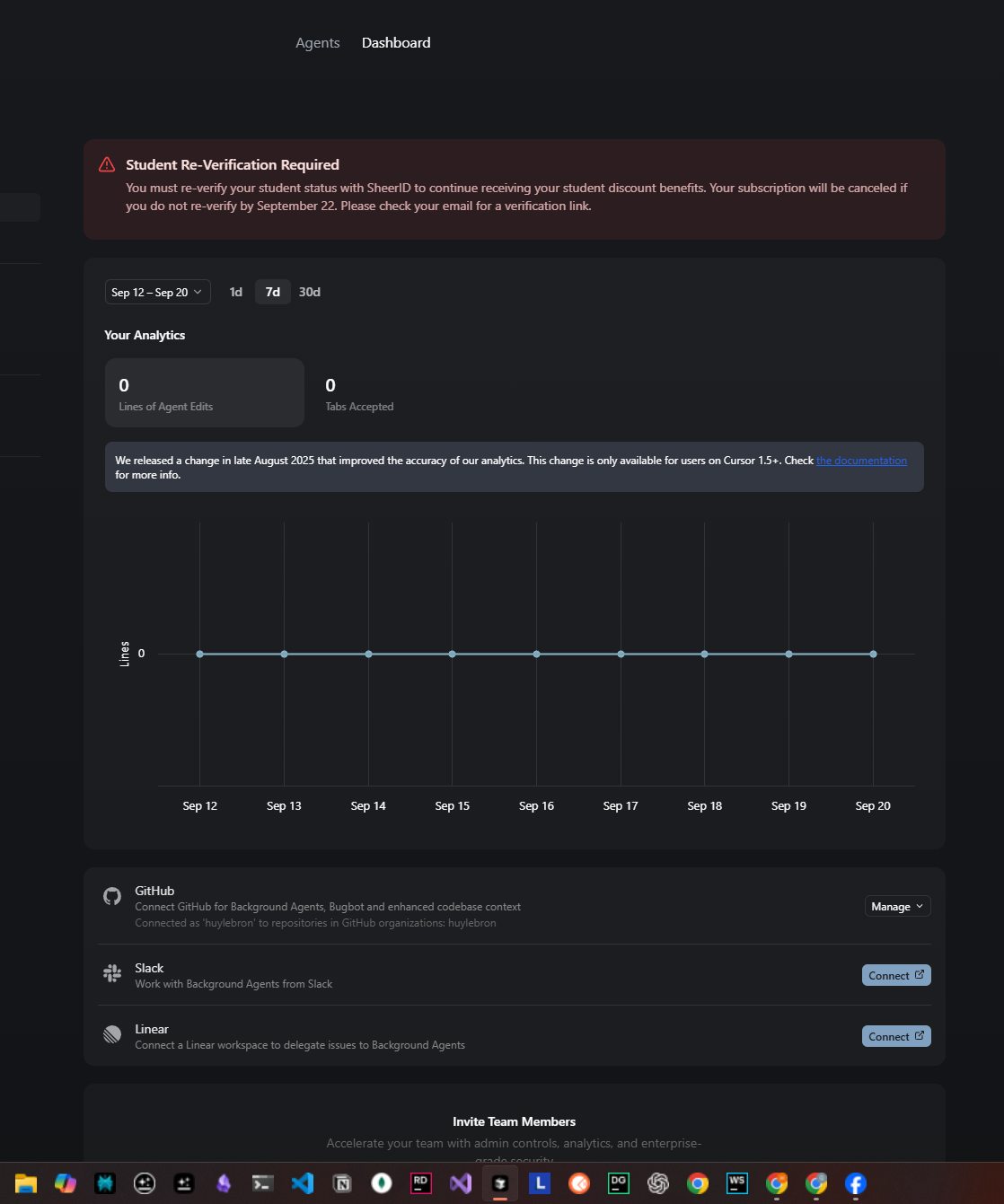1004x1204 pixels.
Task: Open the Terminal taskbar icon
Action: click(x=263, y=1183)
